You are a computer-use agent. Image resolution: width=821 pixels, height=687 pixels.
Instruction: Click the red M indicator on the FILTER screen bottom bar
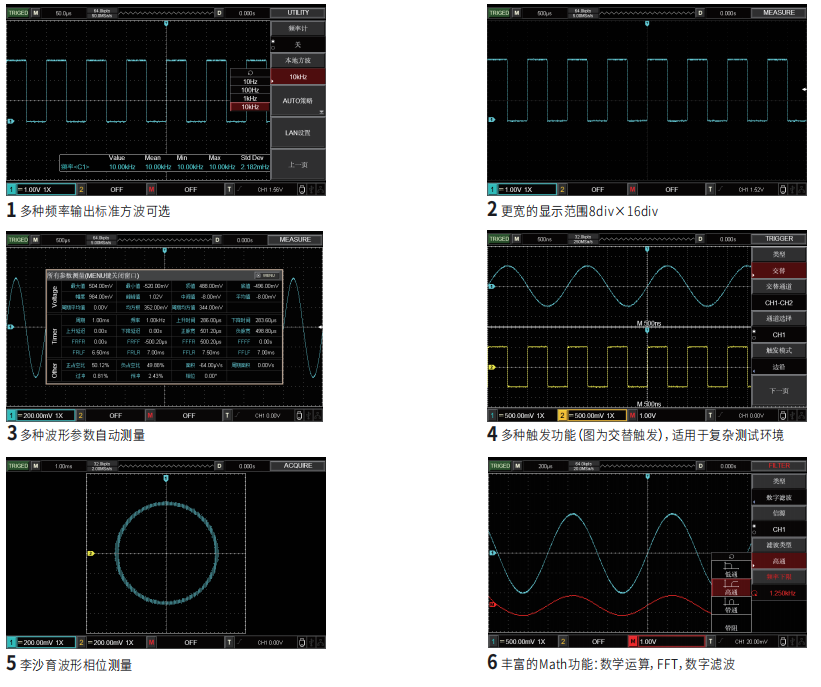point(633,641)
